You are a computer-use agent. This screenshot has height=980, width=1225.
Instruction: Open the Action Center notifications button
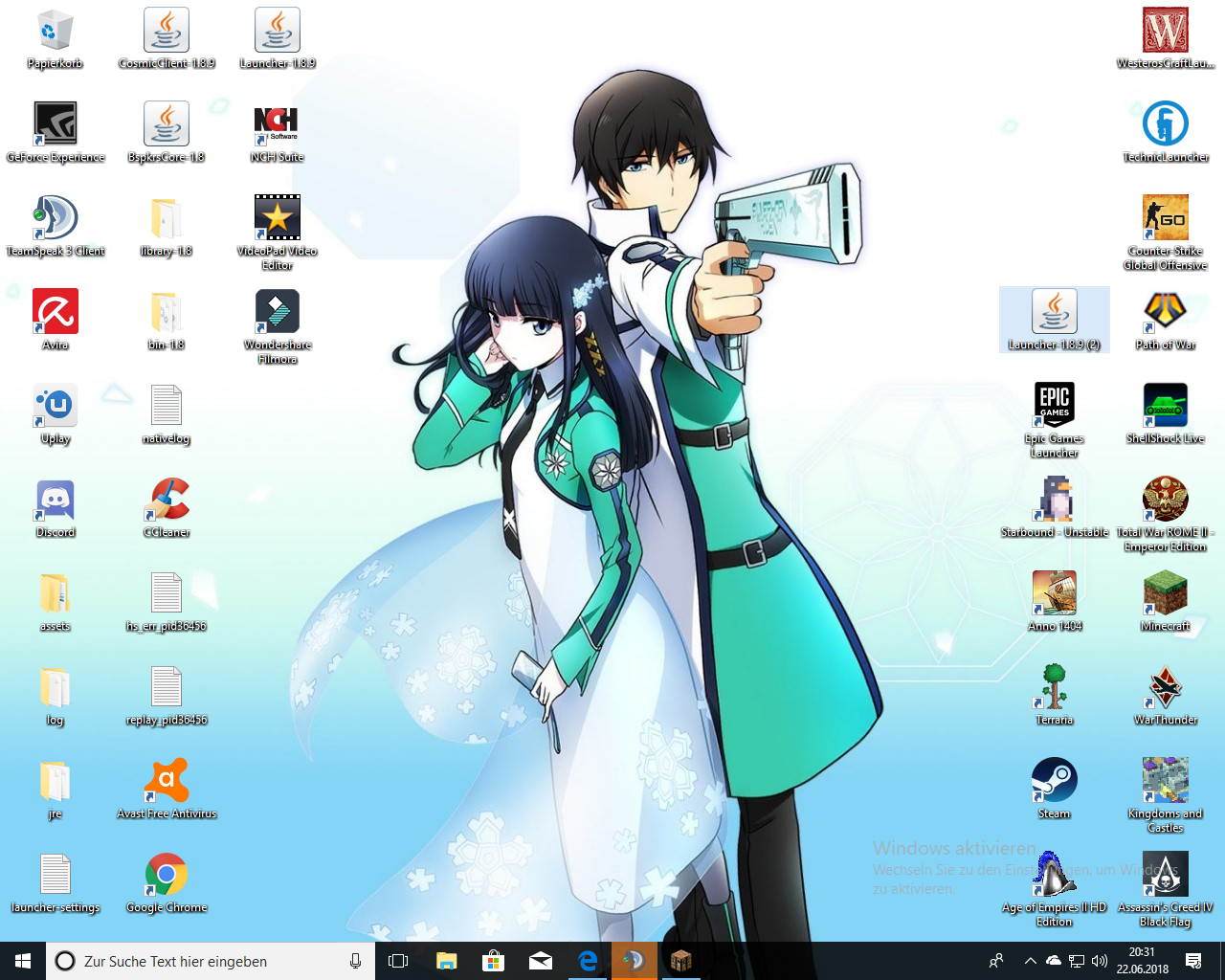[x=1193, y=961]
